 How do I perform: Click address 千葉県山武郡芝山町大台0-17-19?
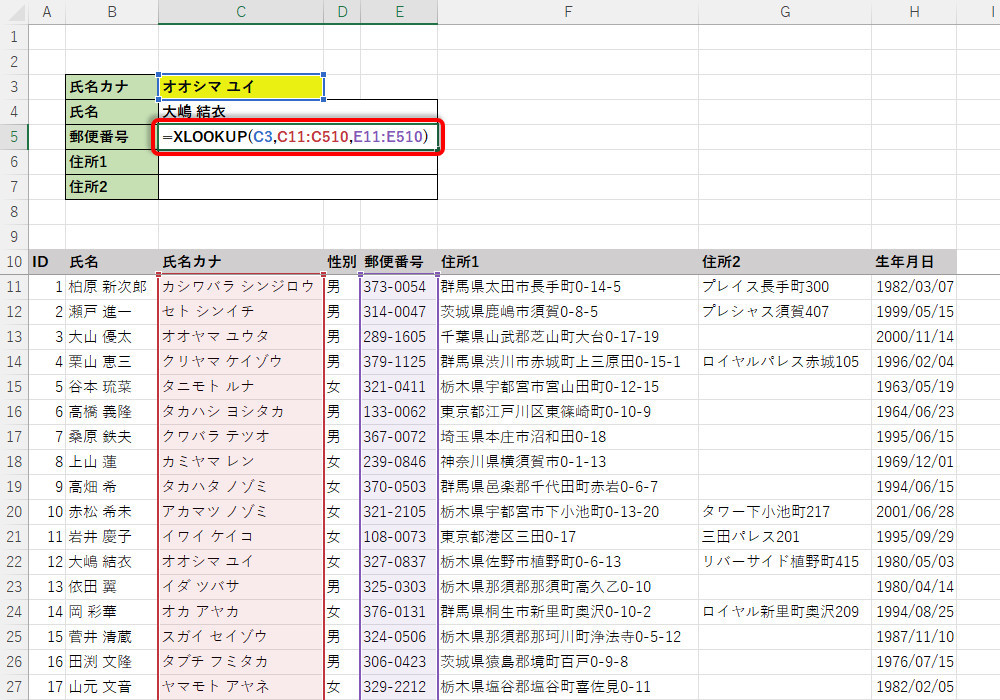[x=568, y=337]
